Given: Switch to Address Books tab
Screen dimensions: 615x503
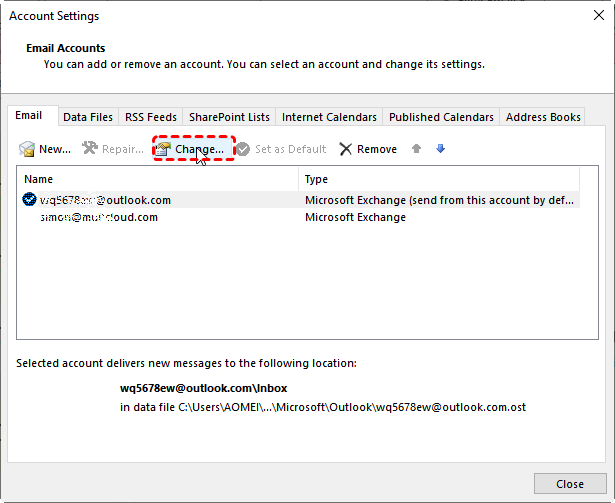Looking at the screenshot, I should pos(543,117).
